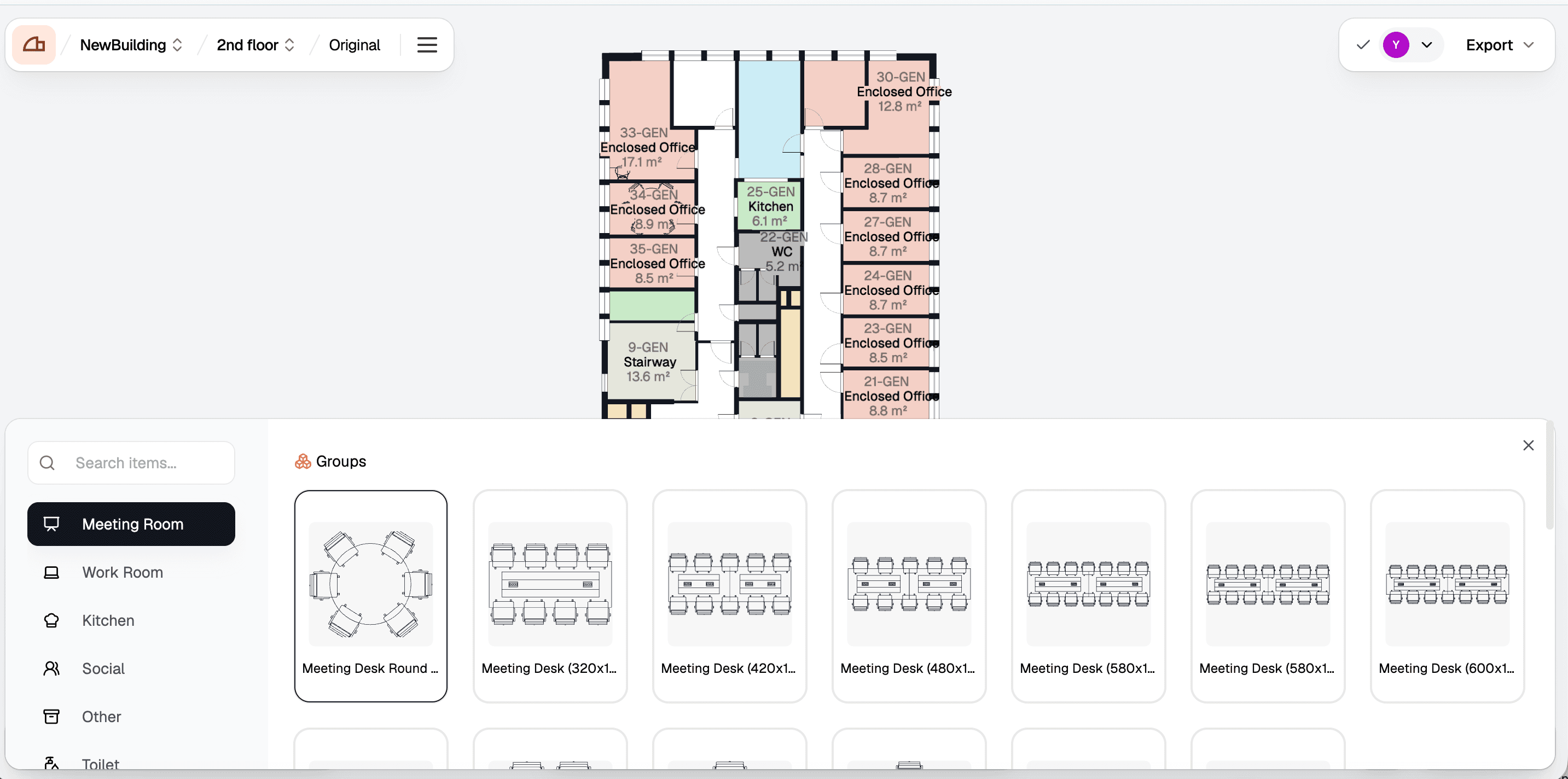This screenshot has height=779, width=1568.
Task: Select the light blue unlabeled room
Action: coord(768,119)
